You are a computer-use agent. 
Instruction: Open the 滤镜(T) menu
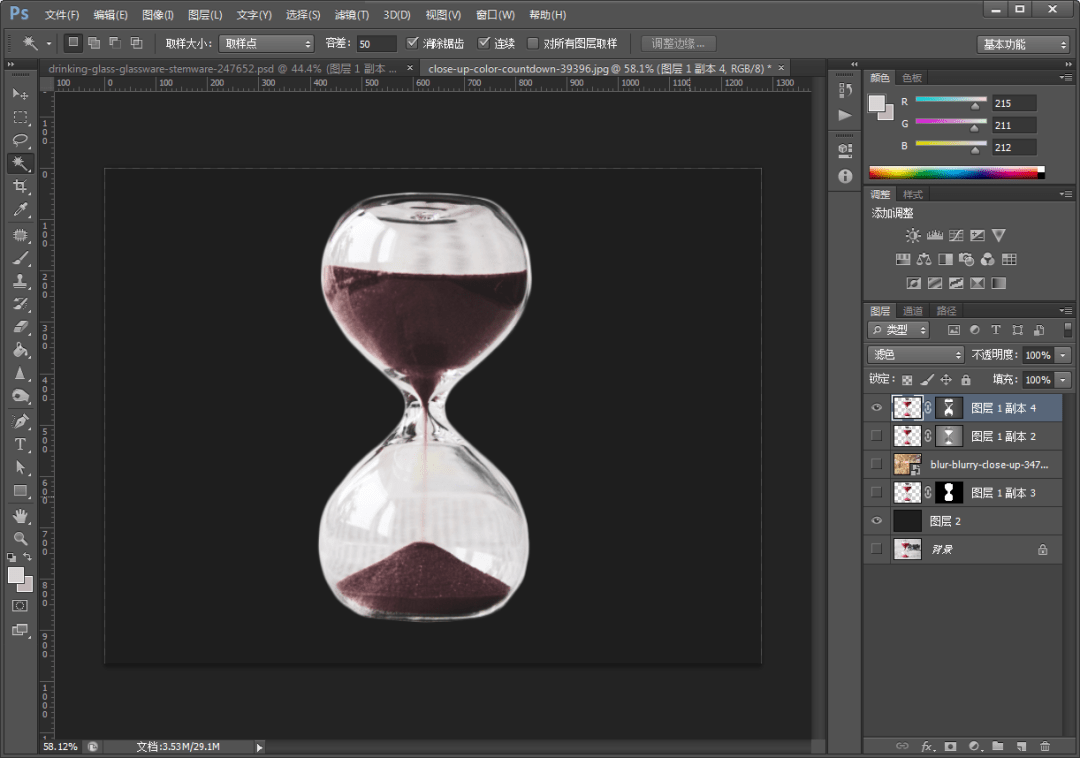(351, 14)
